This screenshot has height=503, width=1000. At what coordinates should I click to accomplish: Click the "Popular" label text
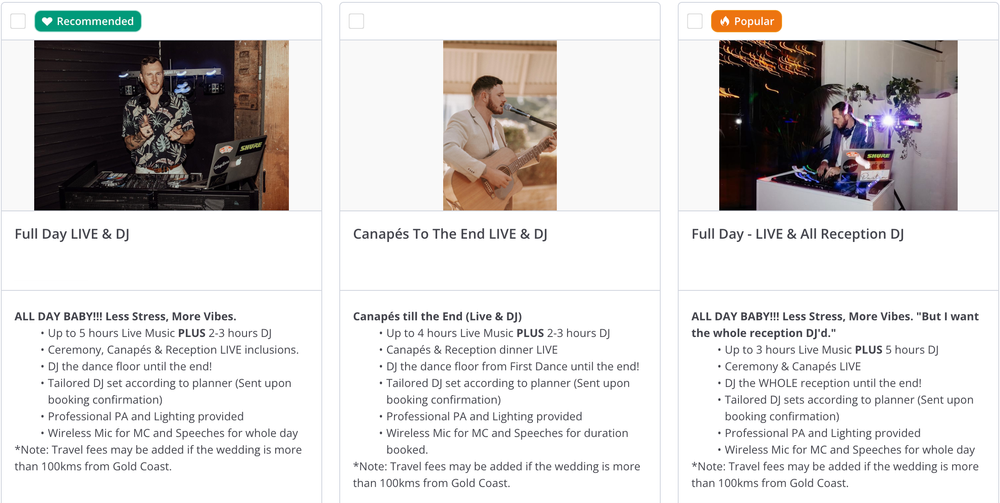tap(754, 21)
